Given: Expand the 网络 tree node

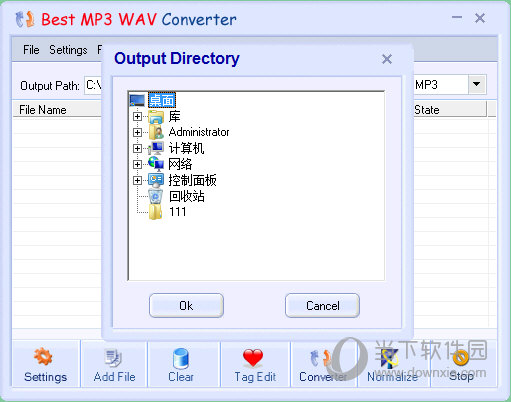Looking at the screenshot, I should (137, 164).
